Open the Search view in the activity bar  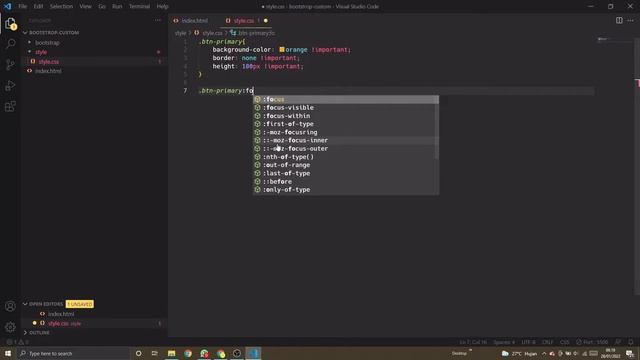click(x=10, y=43)
